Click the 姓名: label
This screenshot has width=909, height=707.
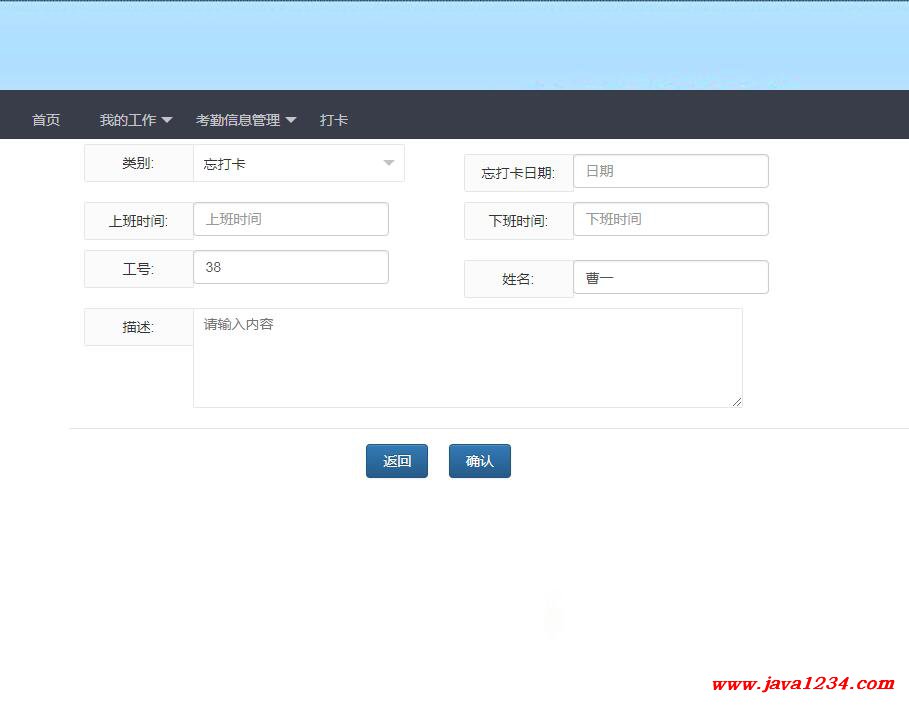[x=519, y=279]
